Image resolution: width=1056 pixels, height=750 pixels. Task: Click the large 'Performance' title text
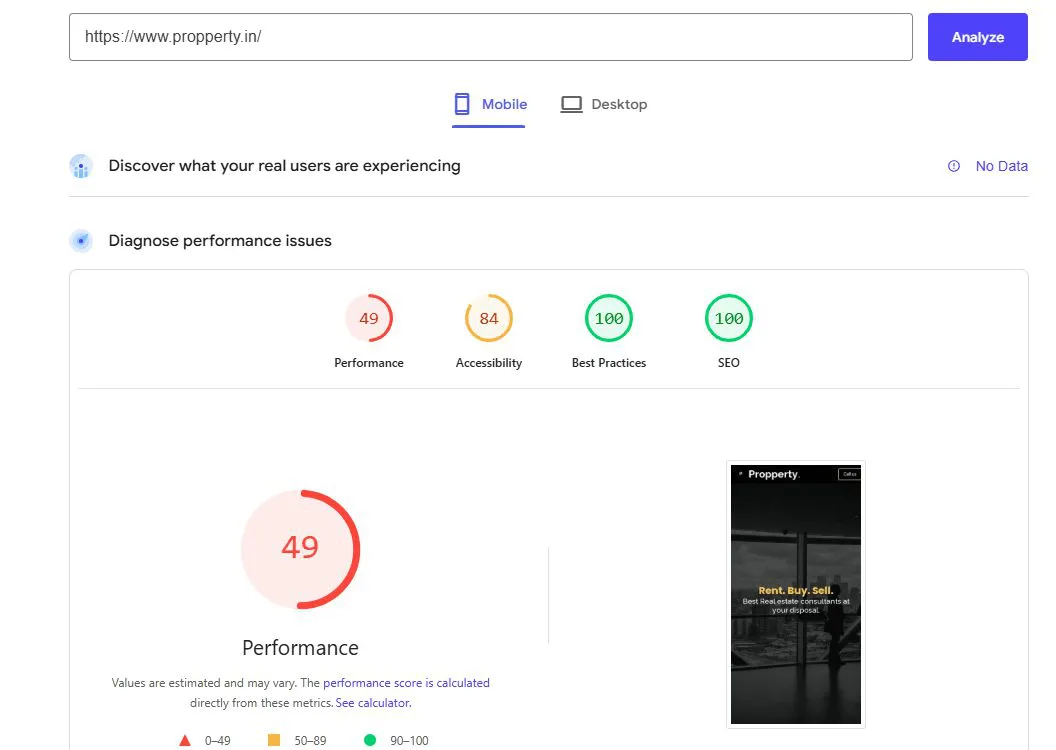tap(300, 648)
